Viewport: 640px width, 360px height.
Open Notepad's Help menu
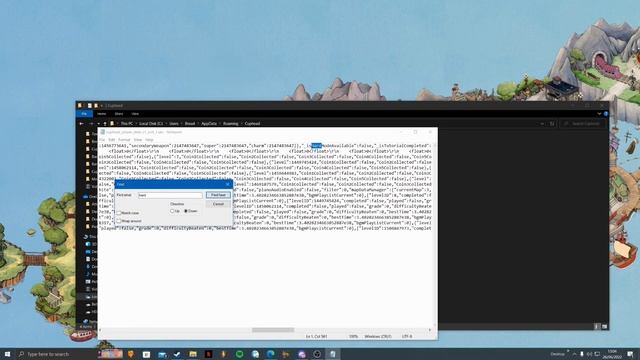click(149, 140)
